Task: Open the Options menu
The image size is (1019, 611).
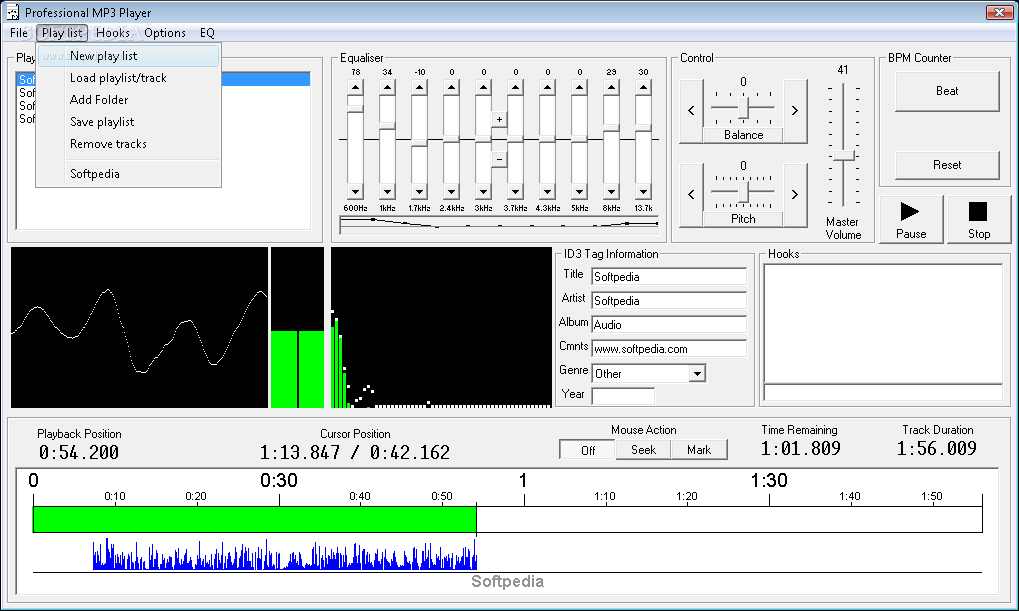Action: pos(165,33)
